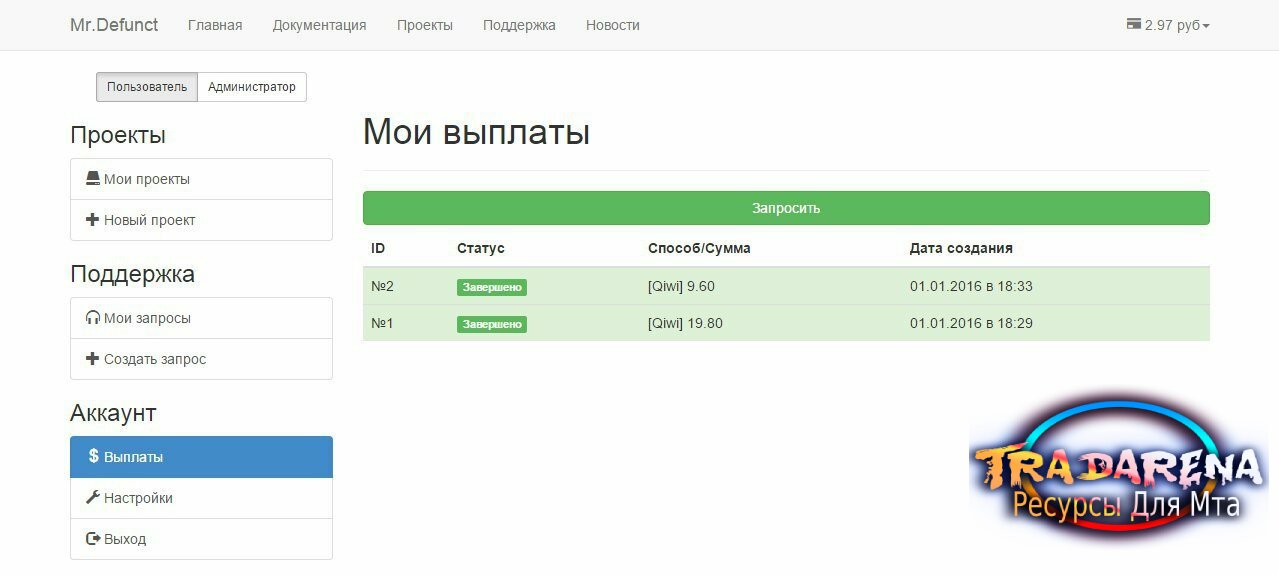Screen dimensions: 1279x575
Task: Click the date 01.01.2016 в 18:33
Action: 971,286
